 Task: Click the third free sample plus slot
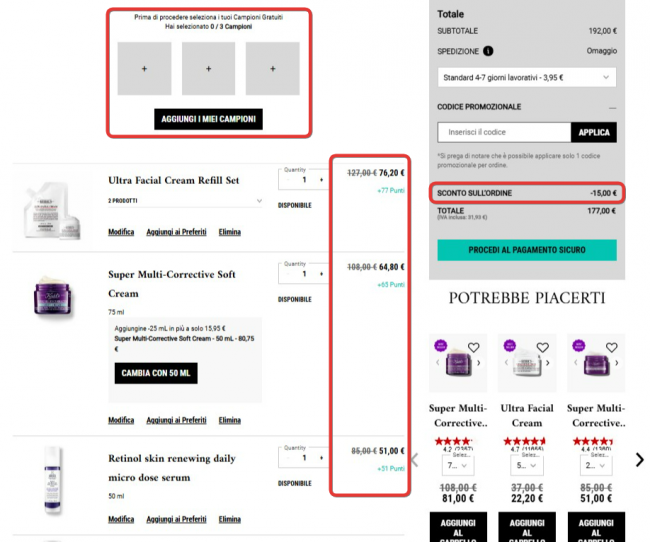pos(273,69)
